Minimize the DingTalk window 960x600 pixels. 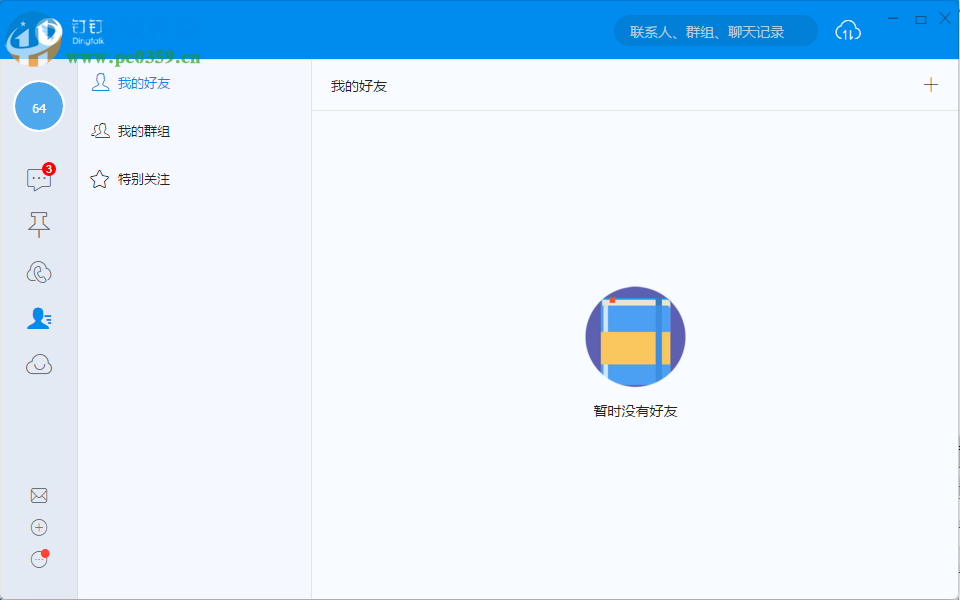click(x=893, y=19)
